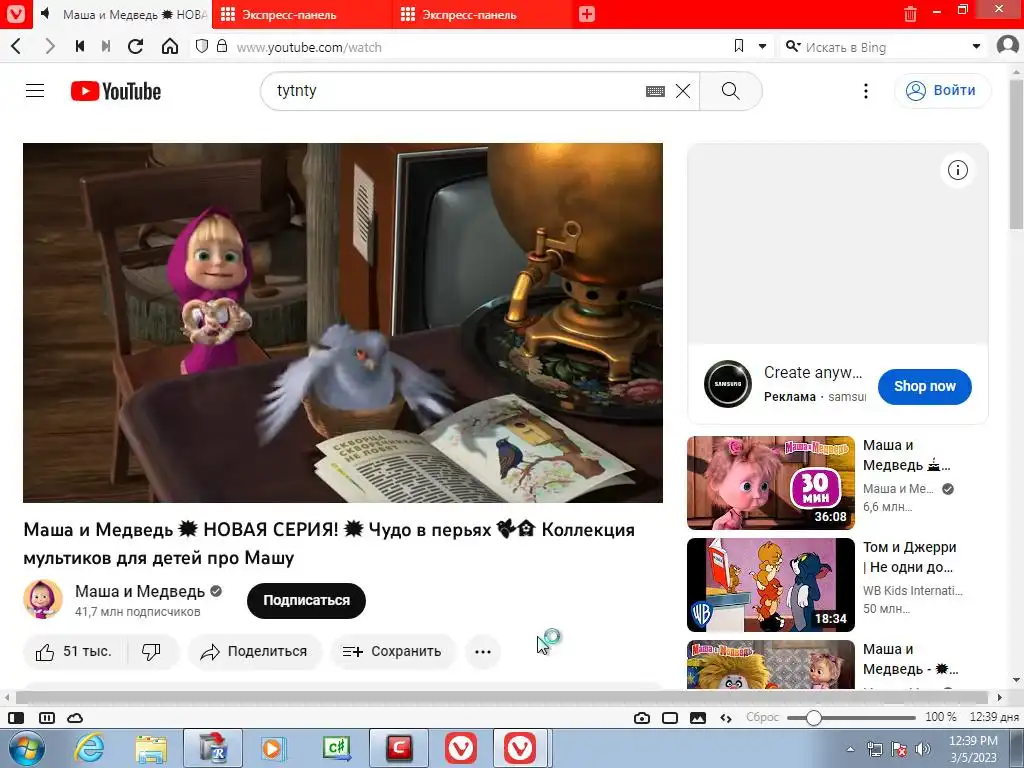Toggle images loading icon in status bar
Screen dimensions: 1024x768
pos(698,718)
